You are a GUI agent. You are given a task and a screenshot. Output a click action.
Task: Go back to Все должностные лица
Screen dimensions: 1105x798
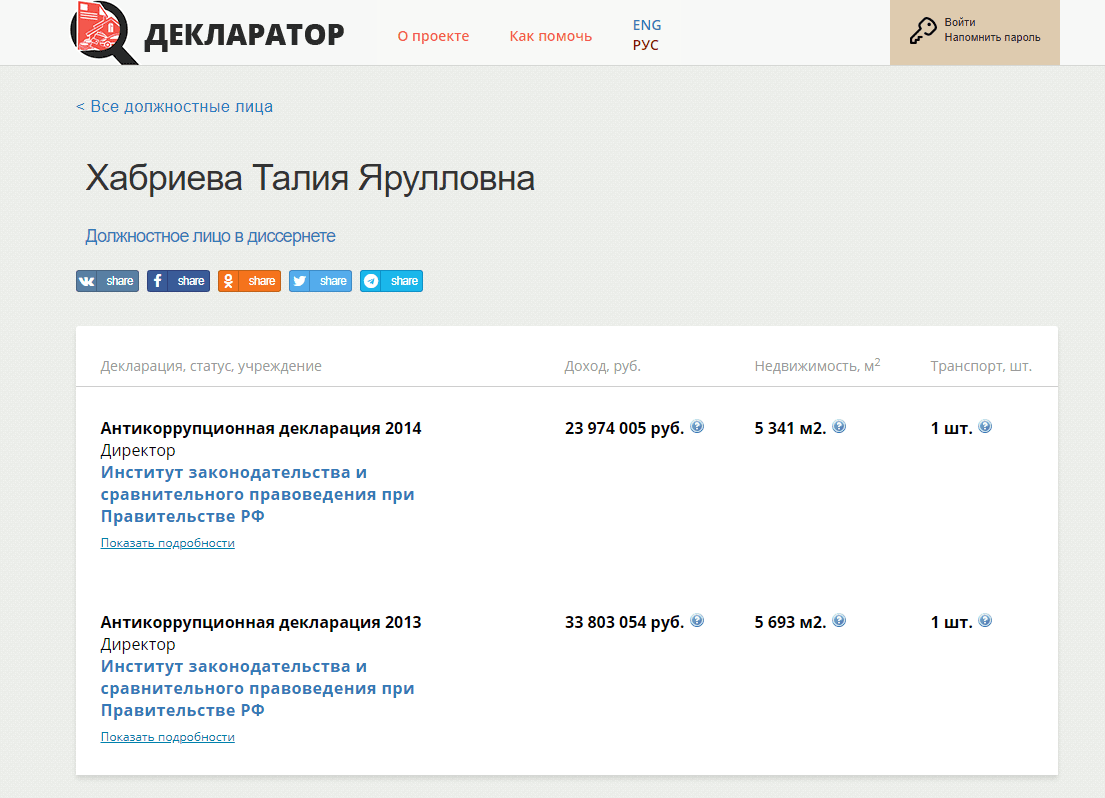(174, 106)
